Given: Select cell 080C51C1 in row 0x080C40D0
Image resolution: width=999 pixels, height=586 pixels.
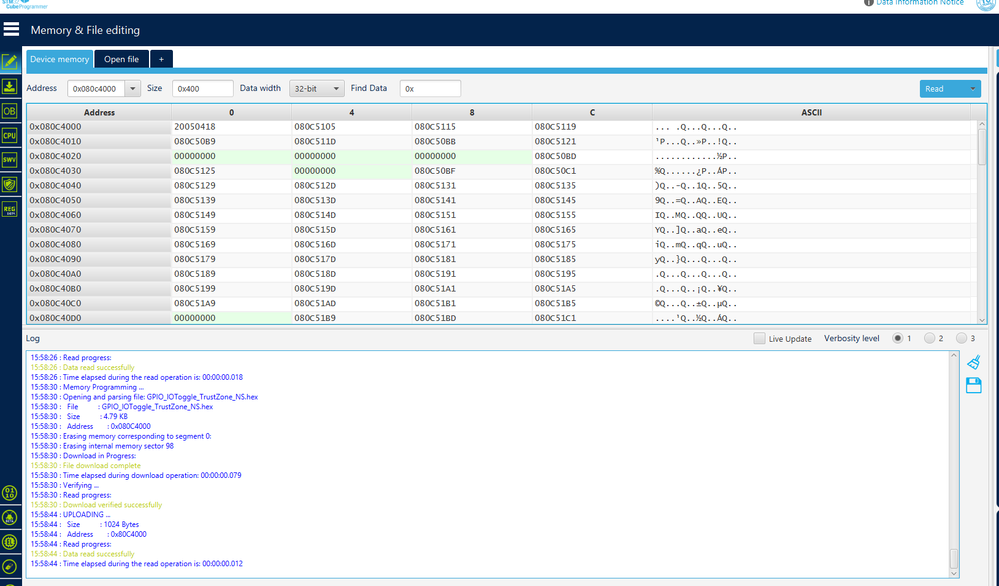Looking at the screenshot, I should pos(592,318).
